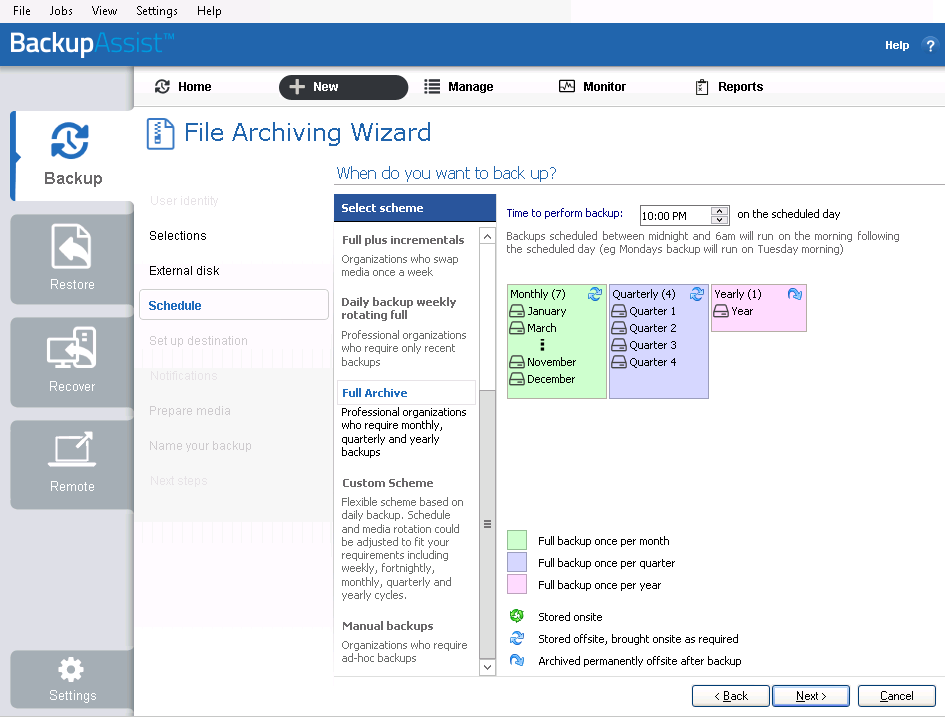Click the Quarter 3 disk icon
The image size is (945, 717).
point(619,345)
